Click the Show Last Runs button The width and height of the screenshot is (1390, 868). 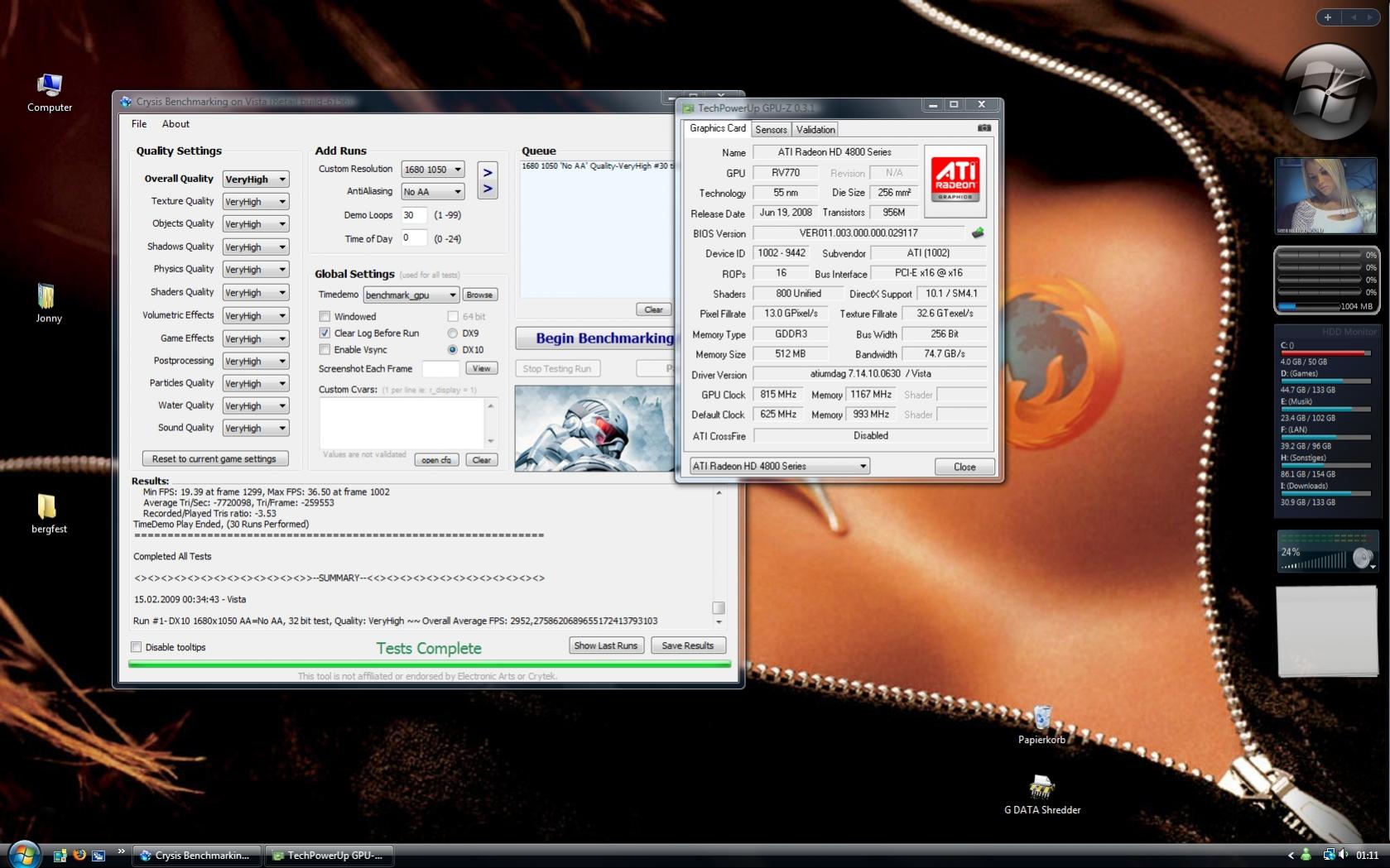click(x=606, y=645)
